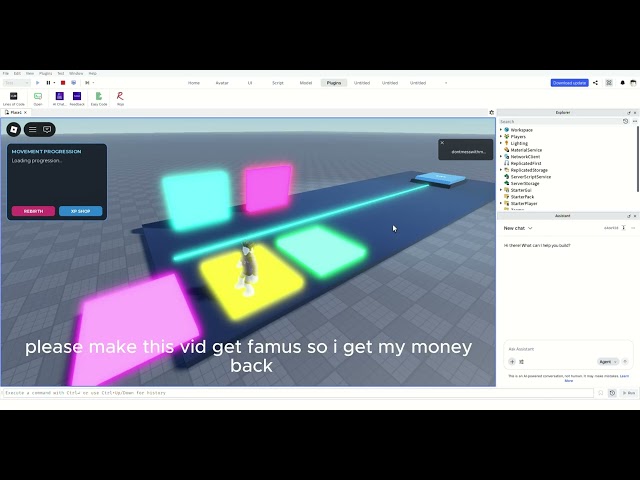Viewport: 640px width, 480px height.
Task: Select the Plugins ribbon tab
Action: (334, 83)
